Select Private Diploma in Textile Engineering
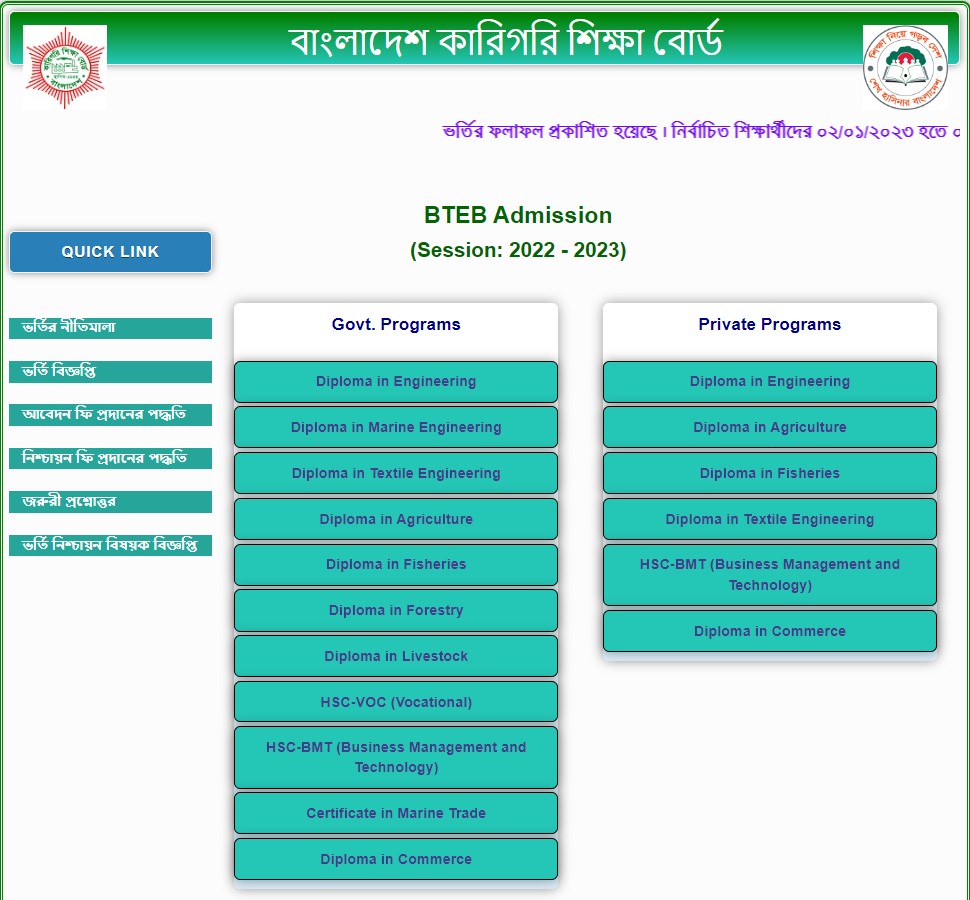The width and height of the screenshot is (970, 900). point(770,519)
